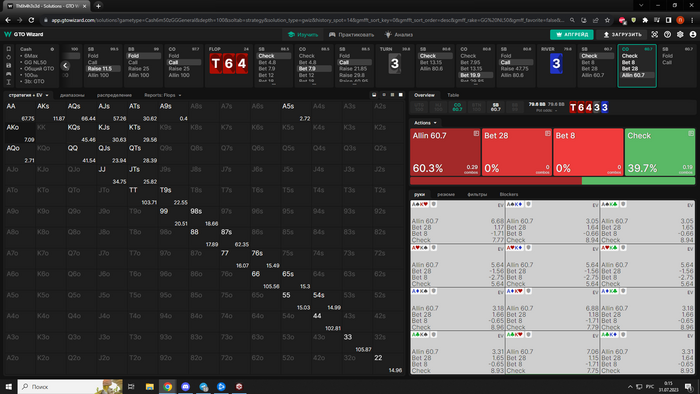
Task: Switch to the распределение tab
Action: 114,95
